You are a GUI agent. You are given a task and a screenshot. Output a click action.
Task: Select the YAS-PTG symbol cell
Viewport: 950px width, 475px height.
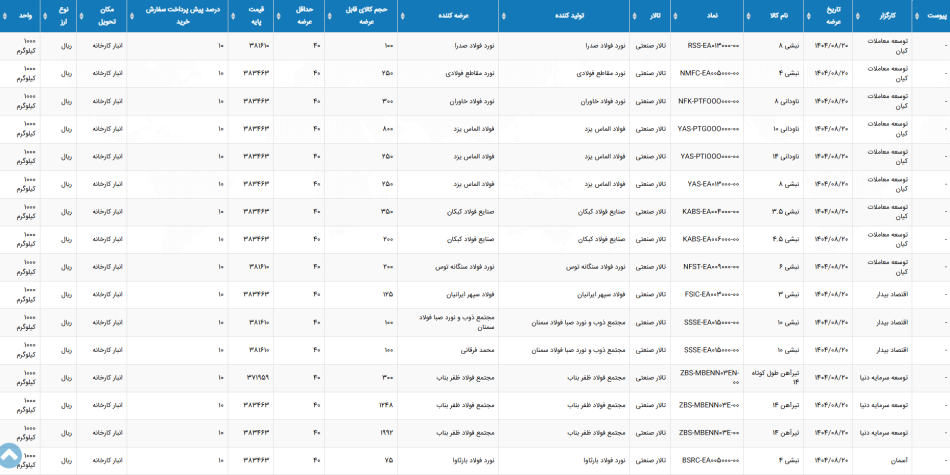pyautogui.click(x=709, y=129)
